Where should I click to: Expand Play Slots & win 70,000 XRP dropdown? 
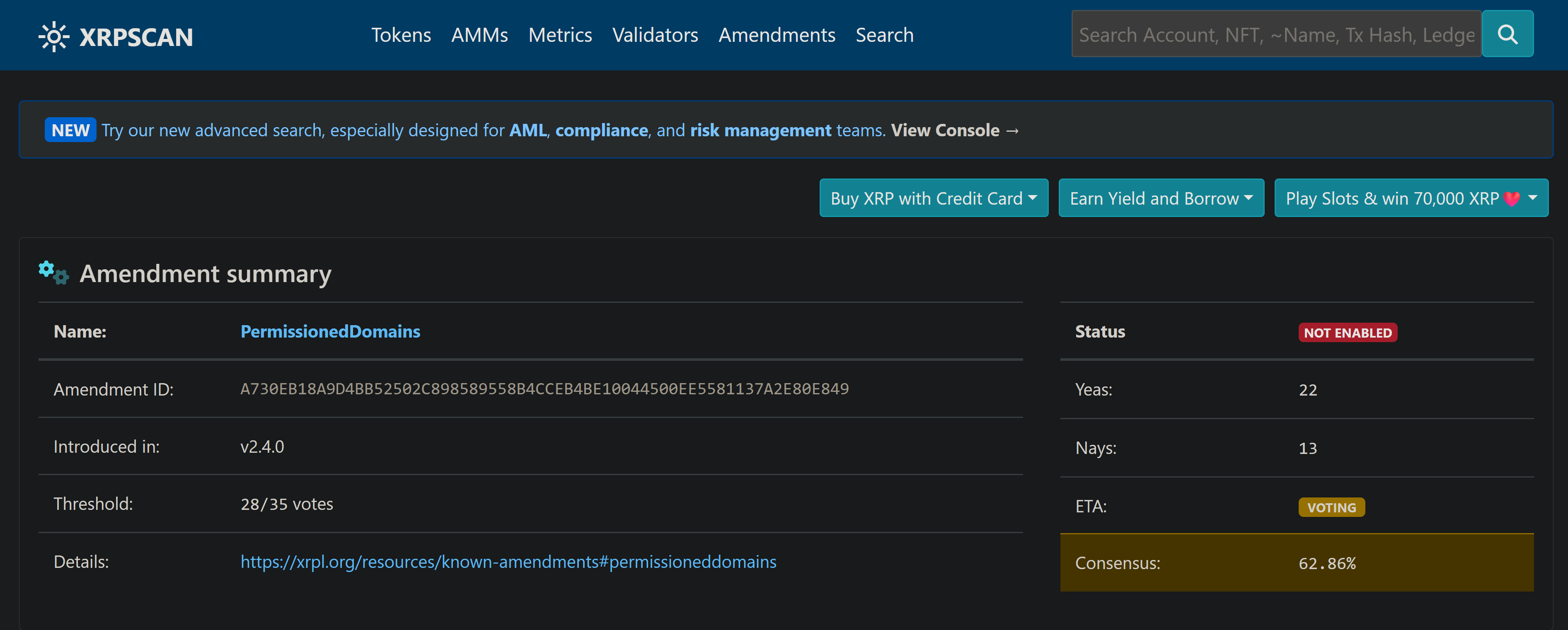[1411, 198]
